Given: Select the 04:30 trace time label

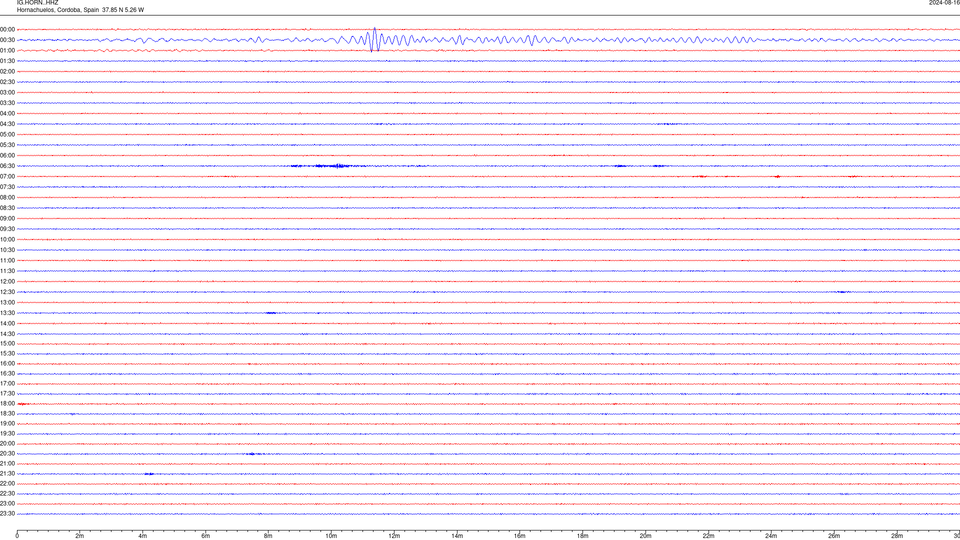Looking at the screenshot, I should (x=7, y=124).
